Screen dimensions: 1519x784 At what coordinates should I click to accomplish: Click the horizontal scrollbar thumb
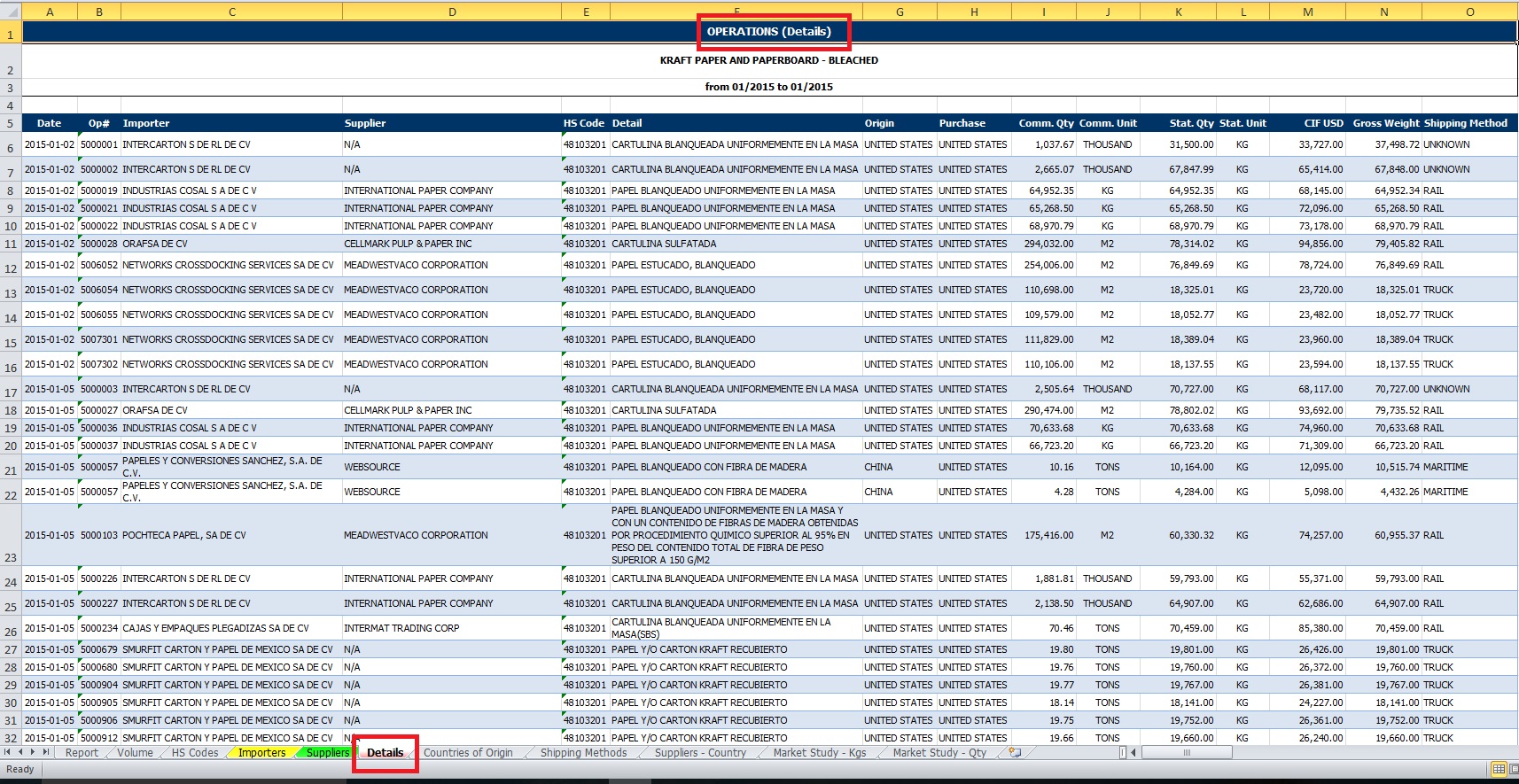click(x=1186, y=752)
